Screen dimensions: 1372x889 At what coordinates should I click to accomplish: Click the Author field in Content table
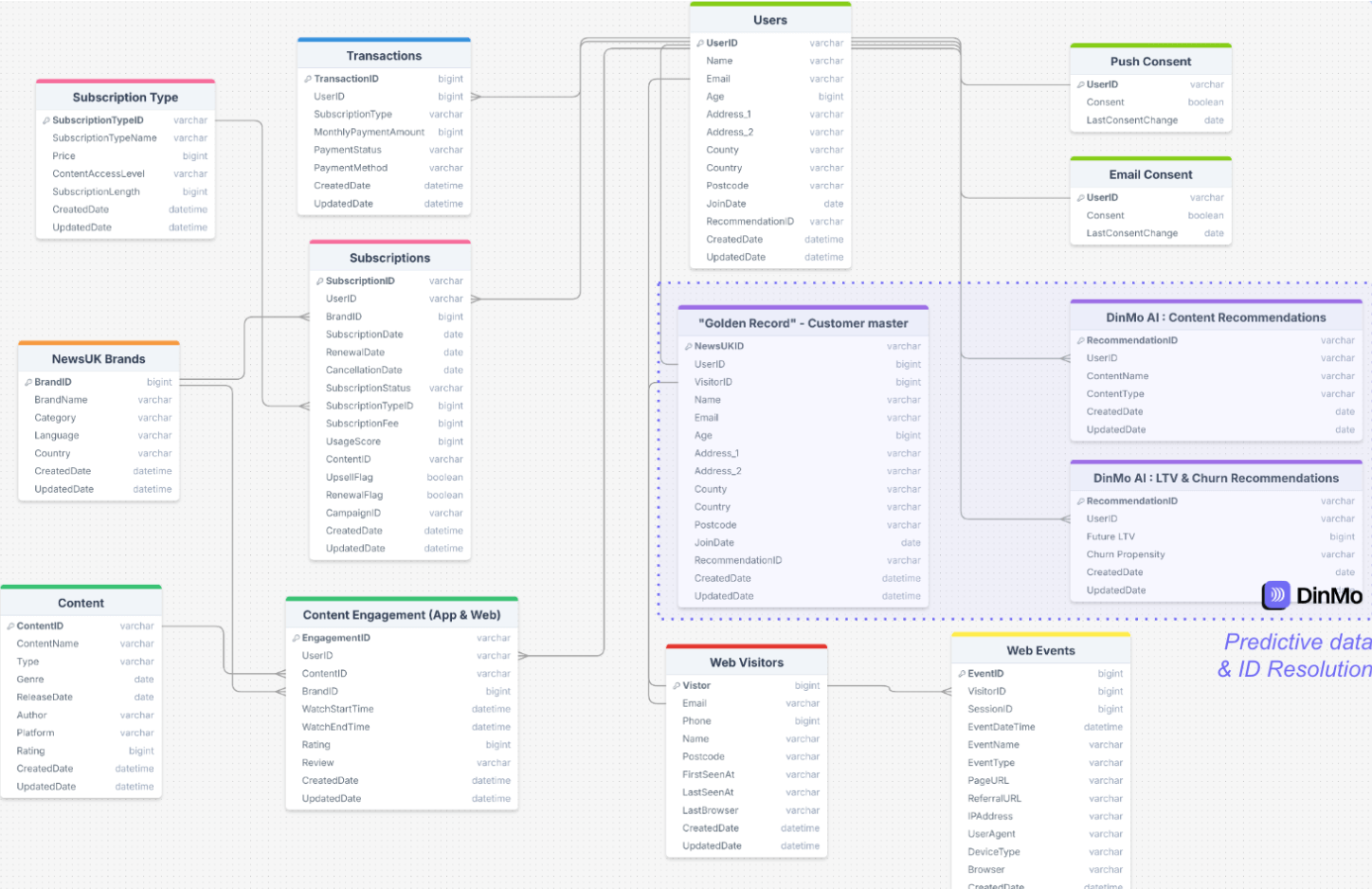pos(81,716)
